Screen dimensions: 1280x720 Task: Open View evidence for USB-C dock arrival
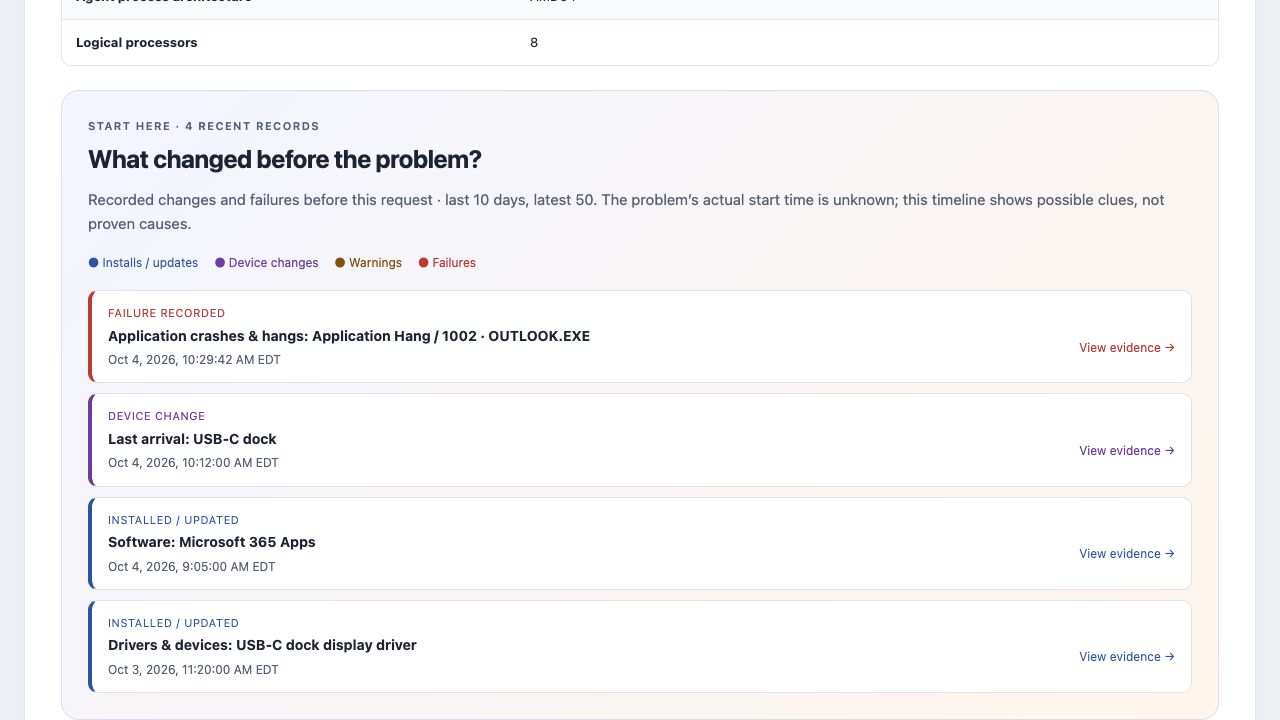pos(1127,451)
